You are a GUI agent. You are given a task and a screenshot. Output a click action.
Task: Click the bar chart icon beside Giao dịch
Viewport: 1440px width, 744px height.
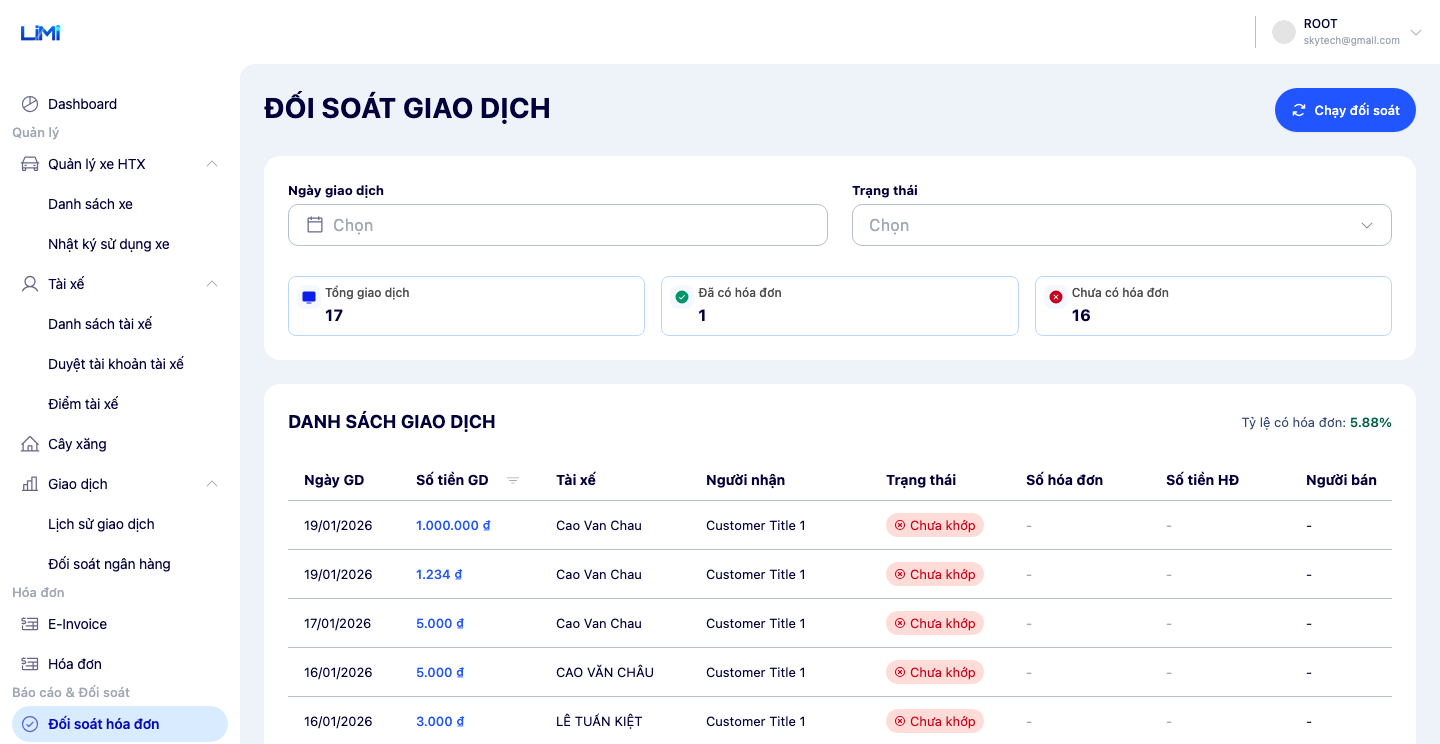tap(30, 484)
